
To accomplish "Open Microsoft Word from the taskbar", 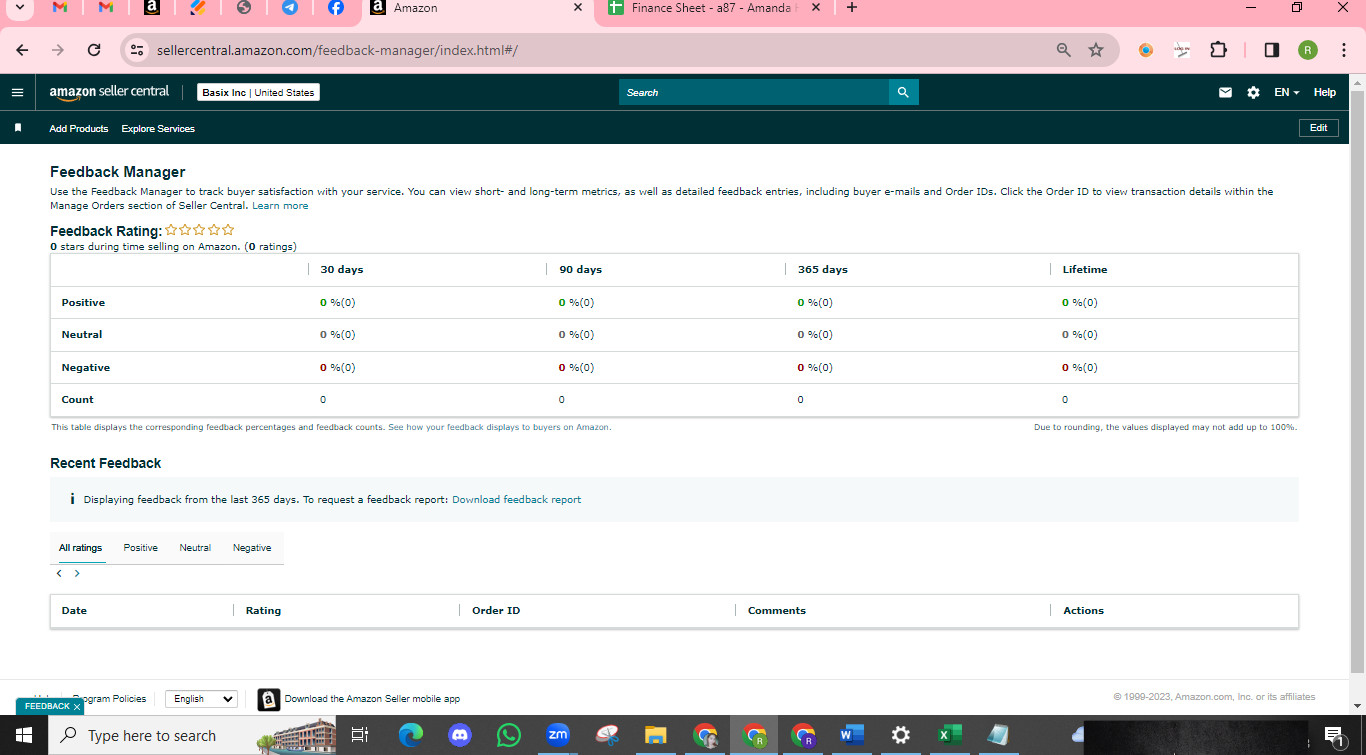I will [851, 735].
